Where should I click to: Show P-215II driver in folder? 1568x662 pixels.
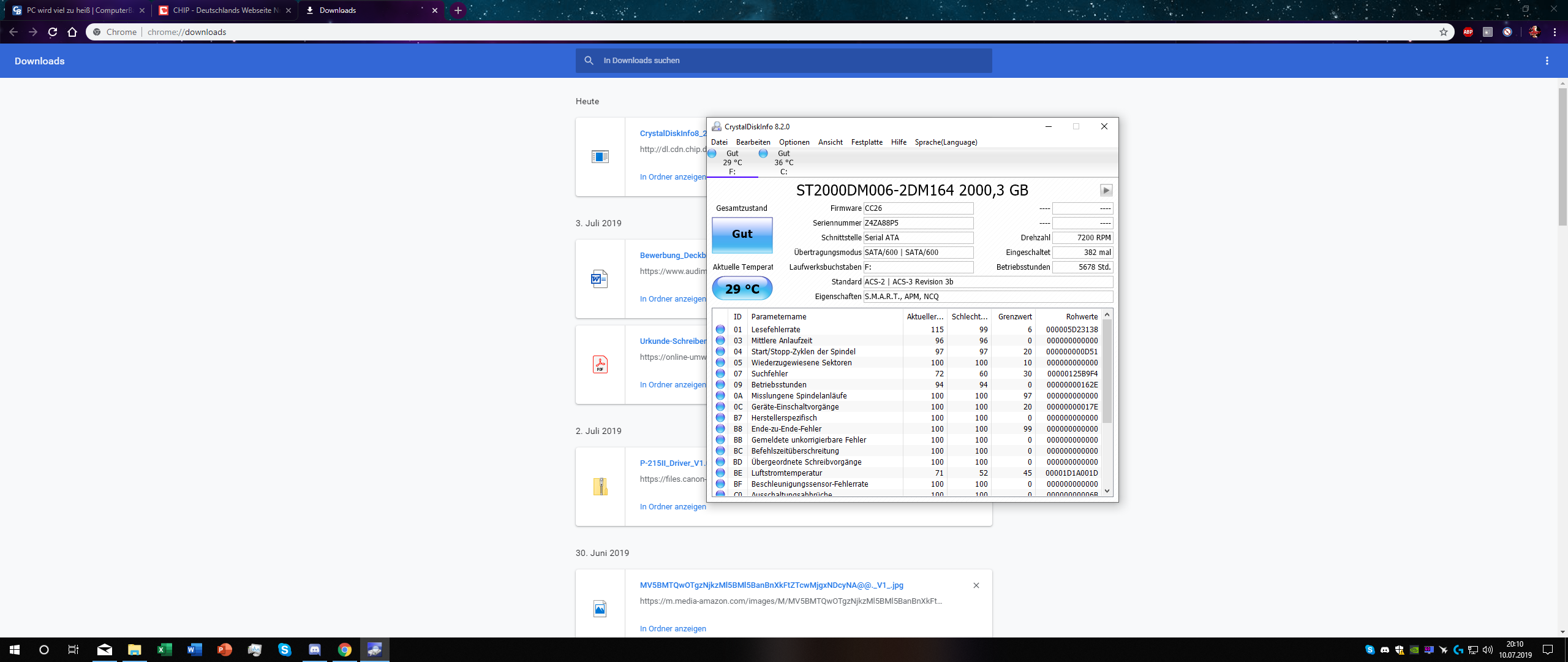pos(673,507)
